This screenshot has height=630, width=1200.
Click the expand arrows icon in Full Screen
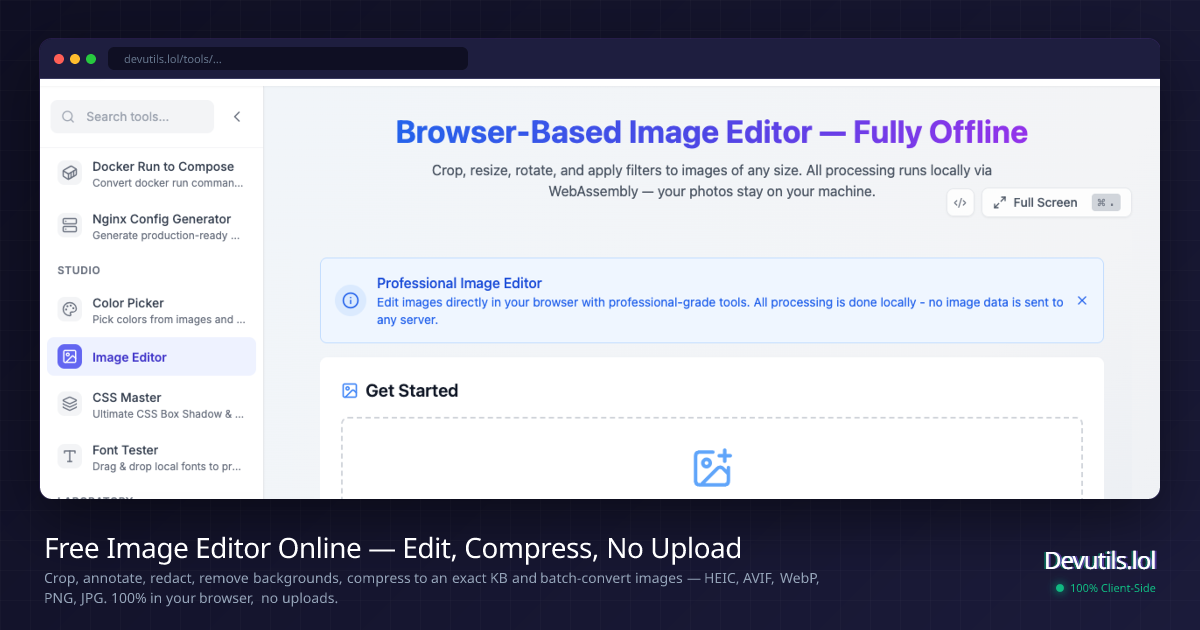tap(999, 202)
